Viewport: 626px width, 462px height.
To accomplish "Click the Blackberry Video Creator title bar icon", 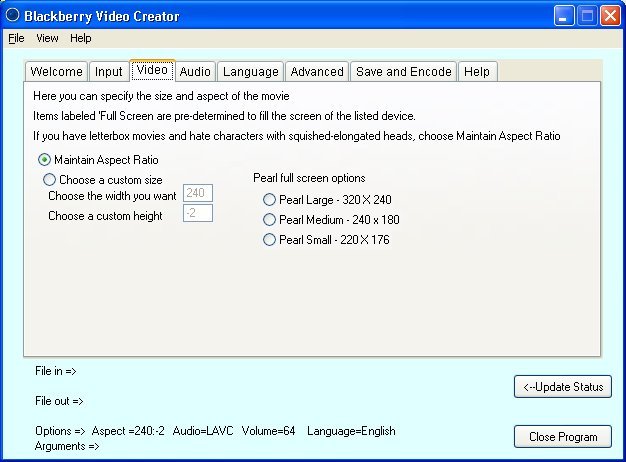I will coord(12,15).
